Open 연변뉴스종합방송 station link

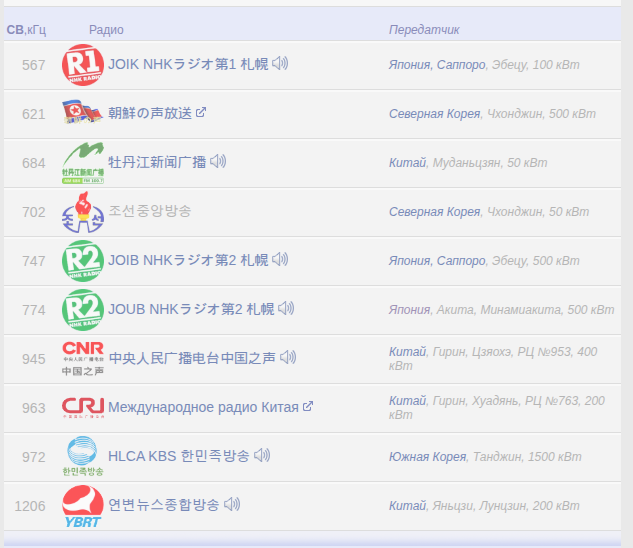tap(164, 505)
